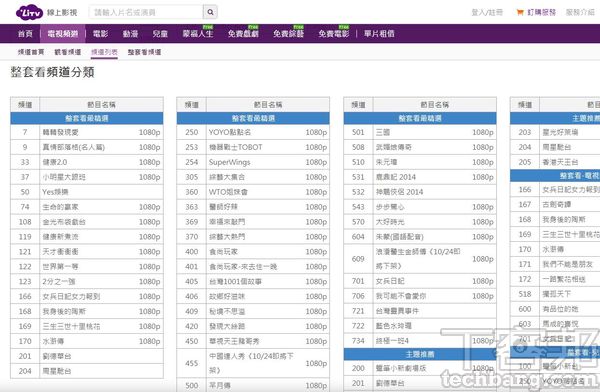
Task: Click channel 518 獨孤天下 entry
Action: (x=555, y=294)
